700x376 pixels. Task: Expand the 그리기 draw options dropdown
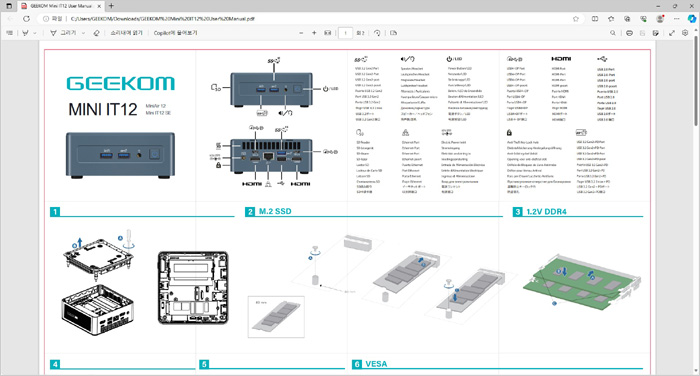pos(83,33)
